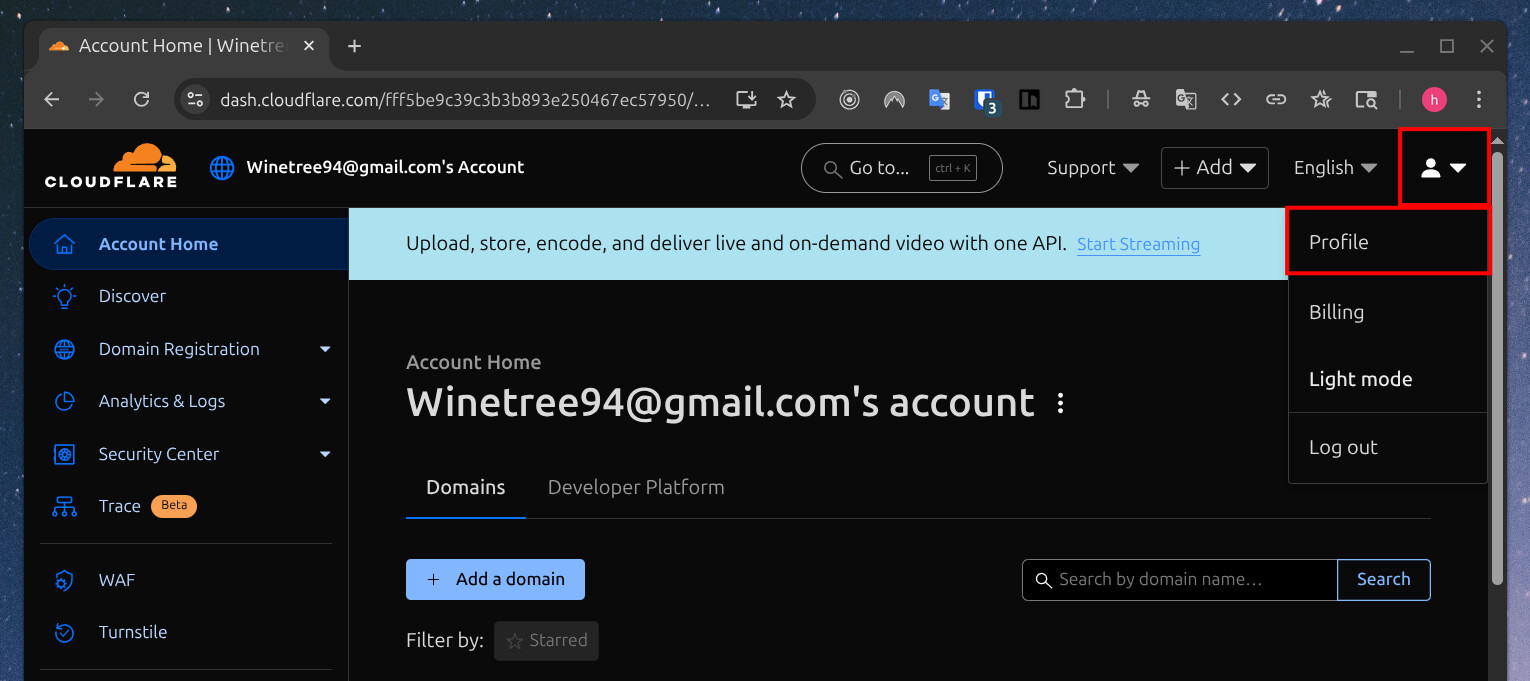The image size is (1530, 681).
Task: Open Chrome profile avatar 'h'
Action: pyautogui.click(x=1434, y=99)
